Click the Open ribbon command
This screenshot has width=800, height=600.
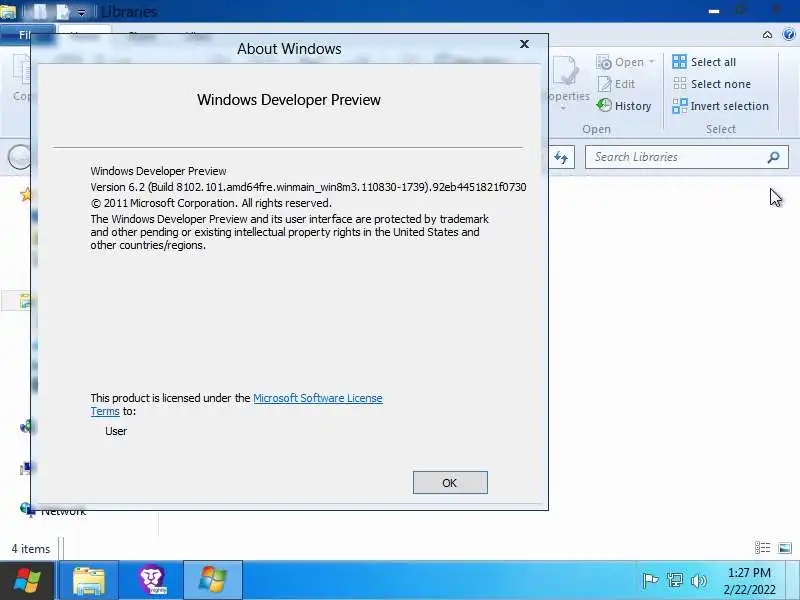pyautogui.click(x=620, y=62)
